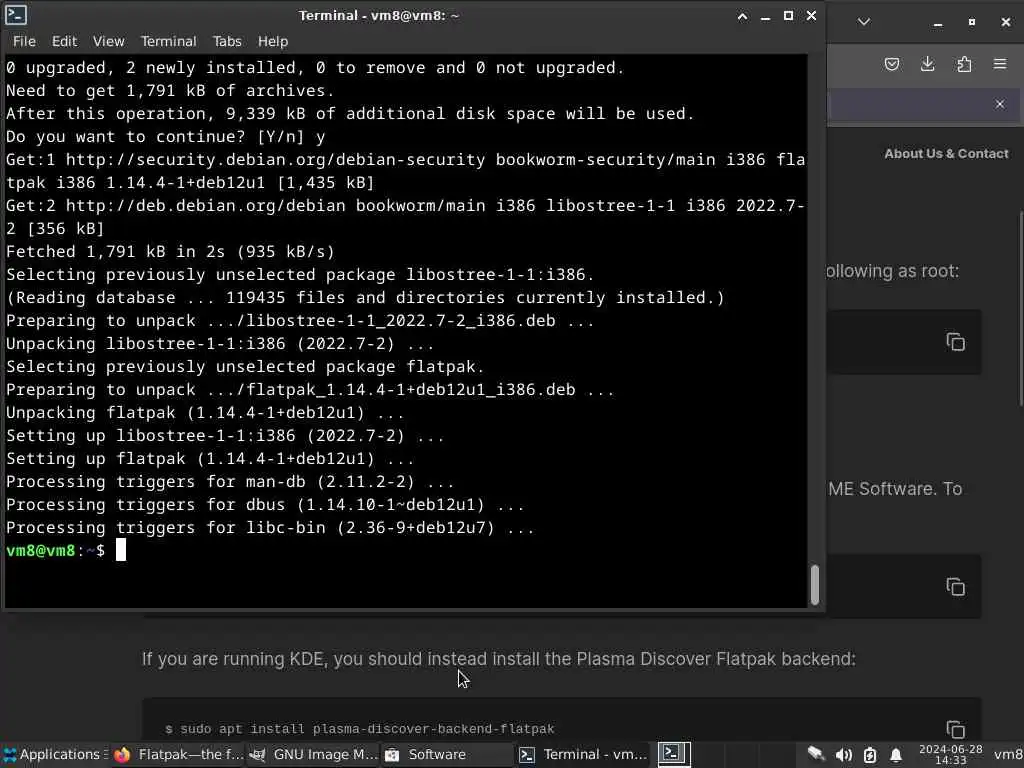Image resolution: width=1024 pixels, height=768 pixels.
Task: Open the Edit menu in Terminal
Action: (x=64, y=41)
